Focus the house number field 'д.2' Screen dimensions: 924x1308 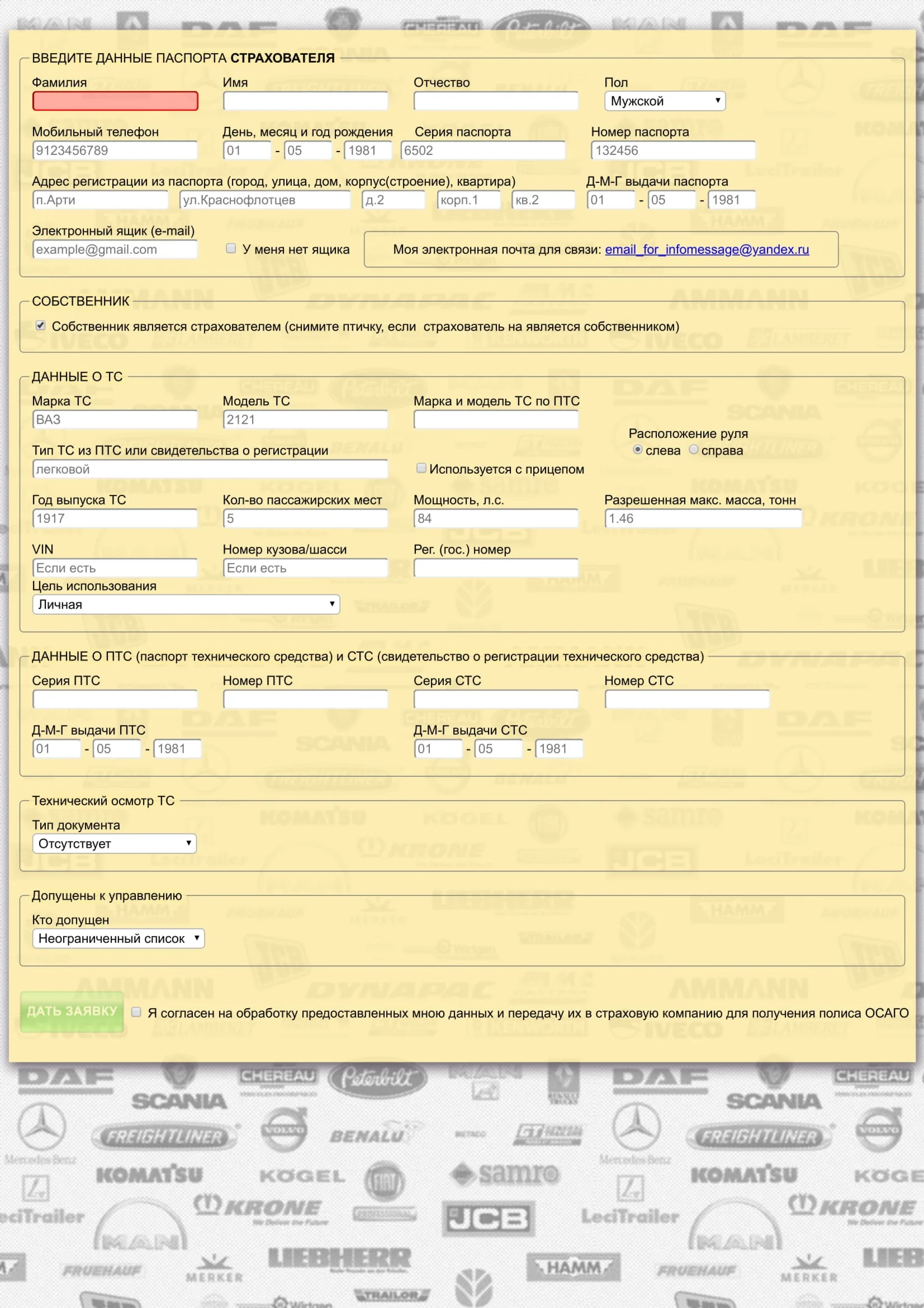pyautogui.click(x=394, y=200)
